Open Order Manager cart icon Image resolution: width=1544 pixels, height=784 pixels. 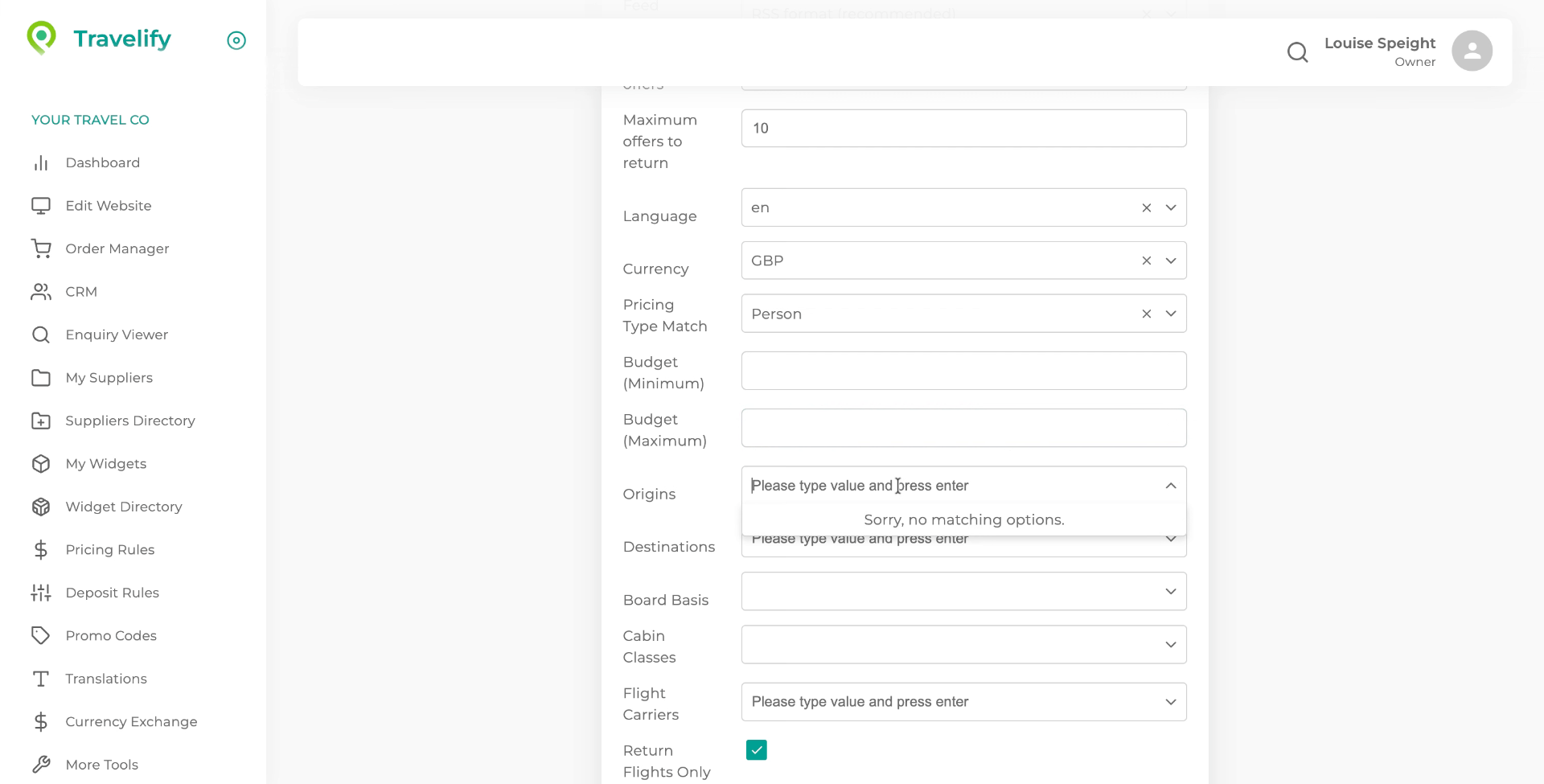[x=41, y=248]
